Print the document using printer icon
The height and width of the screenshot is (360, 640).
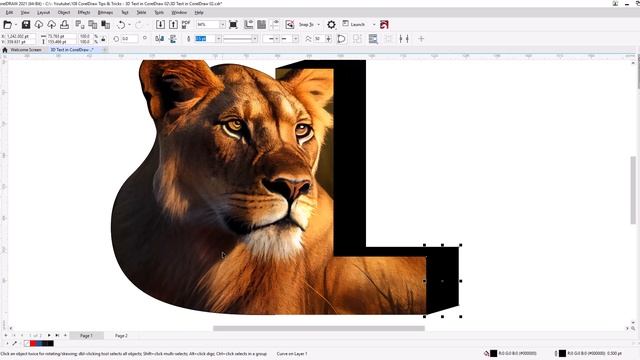(x=64, y=25)
